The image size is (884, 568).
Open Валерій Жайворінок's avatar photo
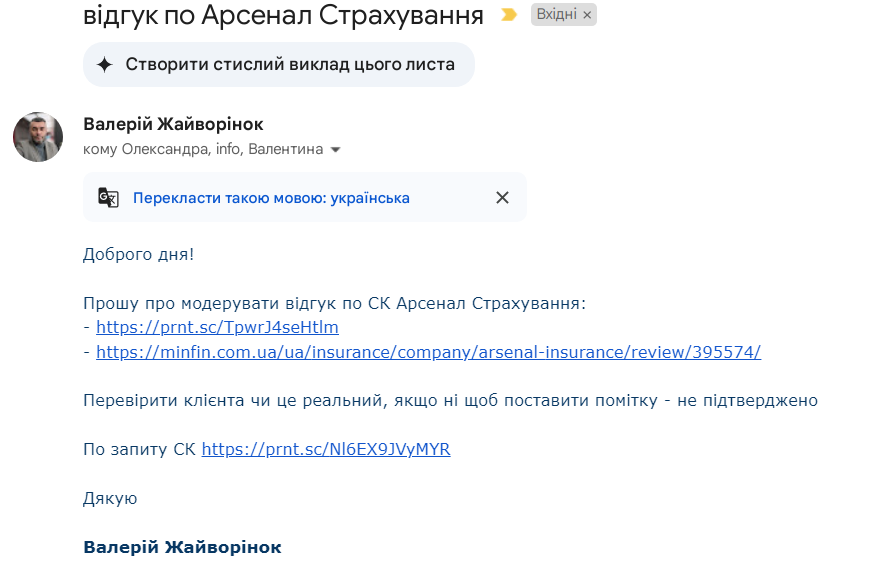[x=38, y=137]
